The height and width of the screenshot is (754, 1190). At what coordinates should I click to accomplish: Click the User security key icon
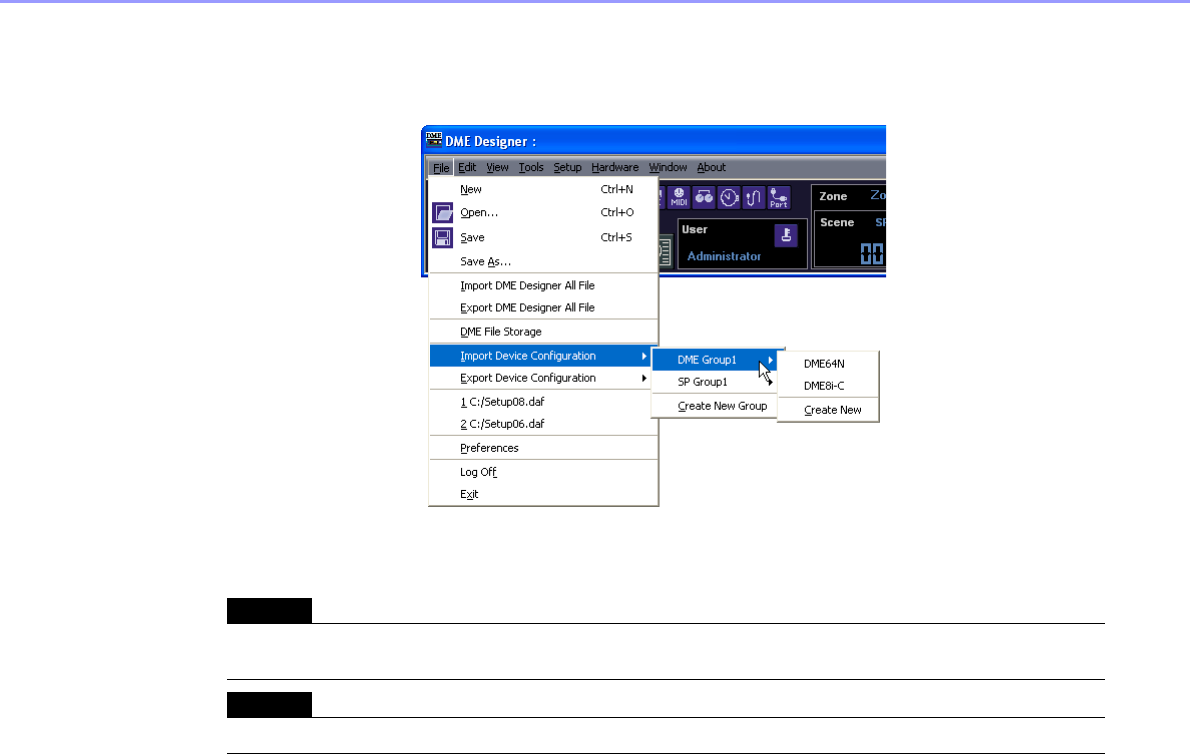coord(785,235)
